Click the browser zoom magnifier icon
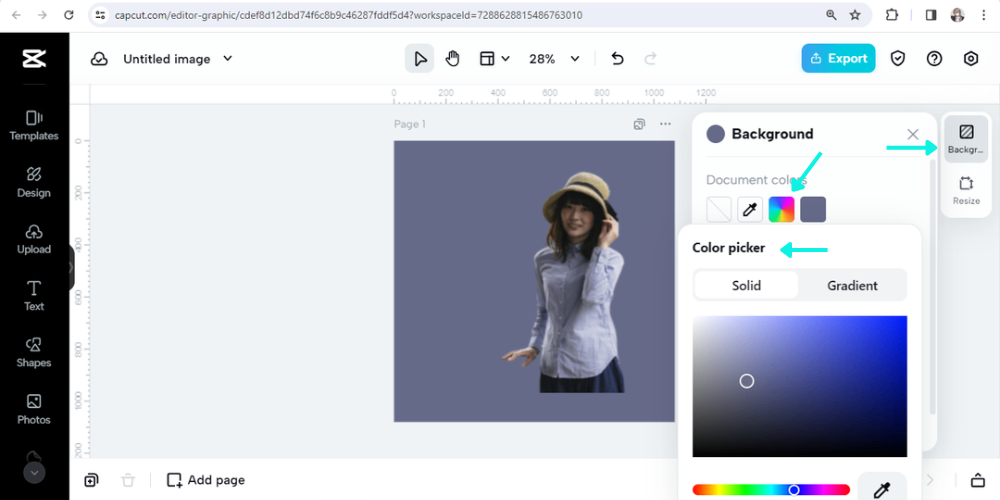 point(831,15)
